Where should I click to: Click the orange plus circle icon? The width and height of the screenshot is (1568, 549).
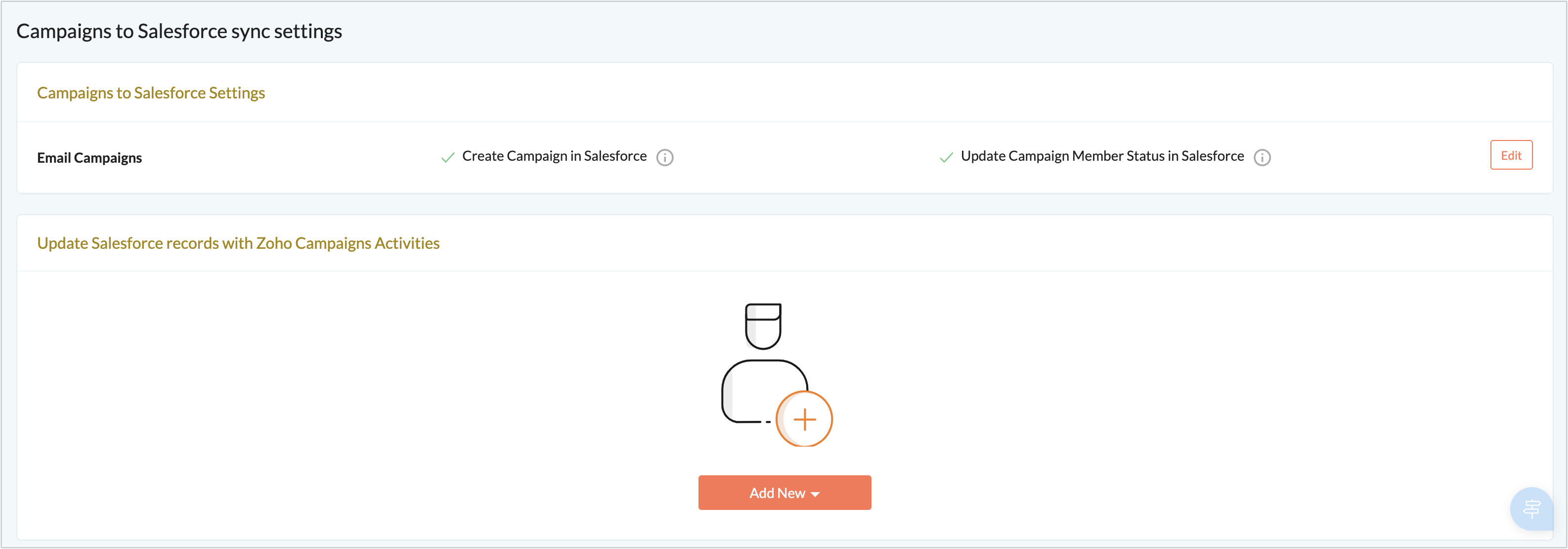click(804, 419)
